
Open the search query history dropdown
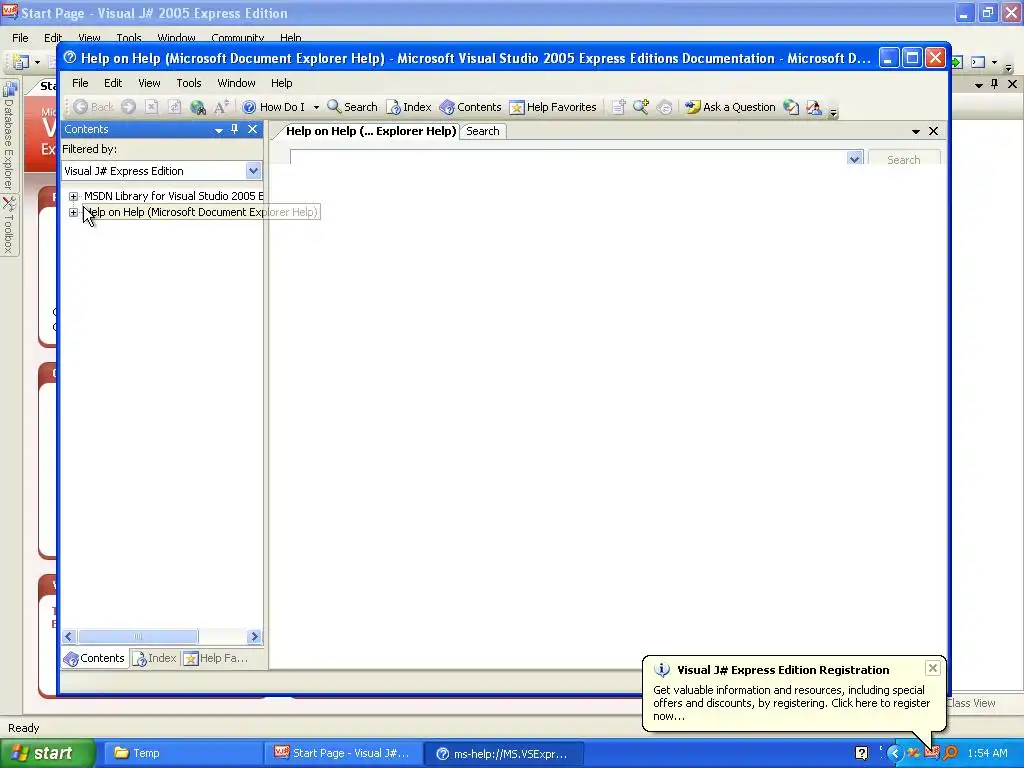(x=855, y=159)
